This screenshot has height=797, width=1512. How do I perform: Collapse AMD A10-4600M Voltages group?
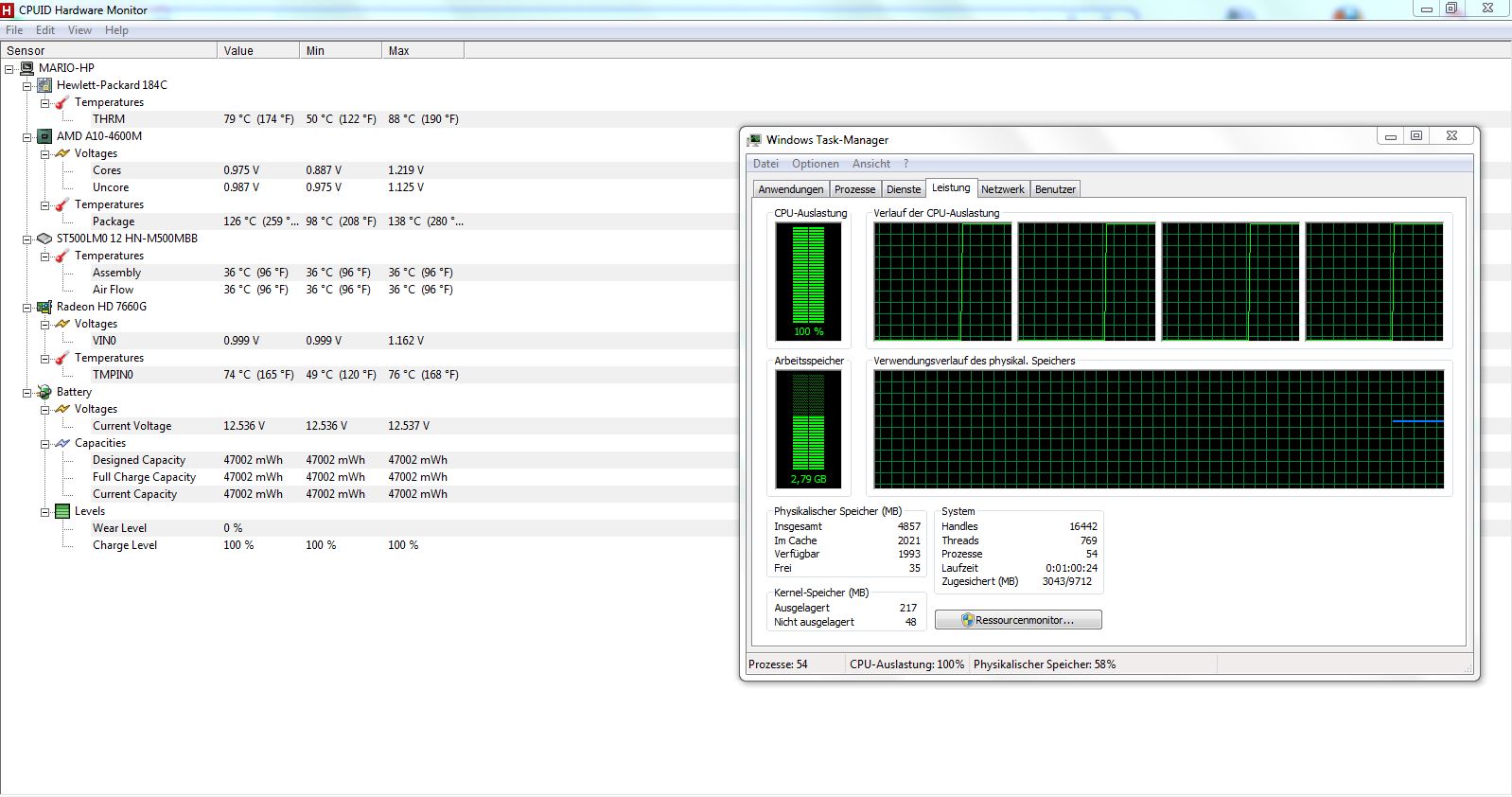point(44,153)
